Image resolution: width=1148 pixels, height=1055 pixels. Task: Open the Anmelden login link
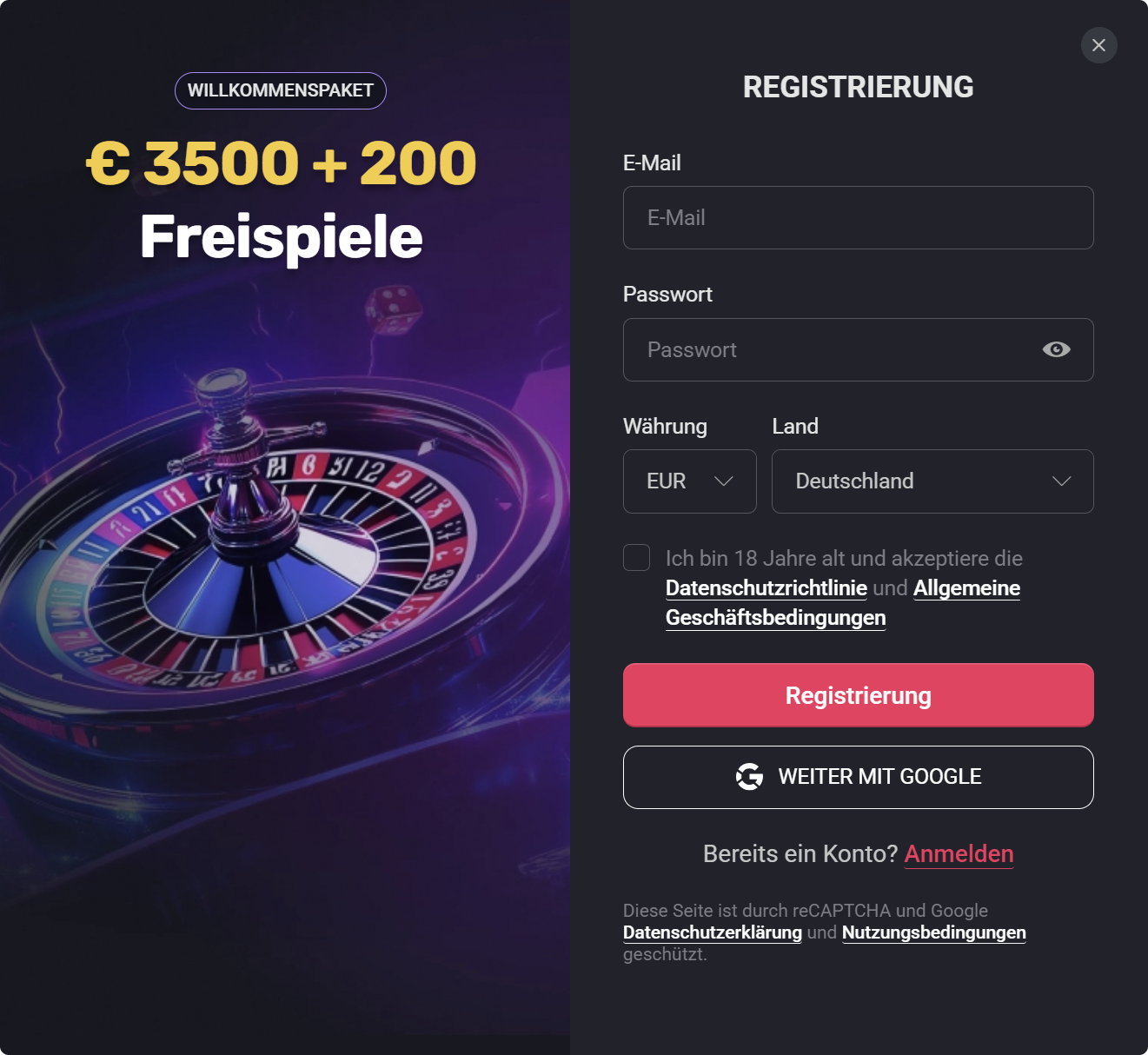pos(959,854)
